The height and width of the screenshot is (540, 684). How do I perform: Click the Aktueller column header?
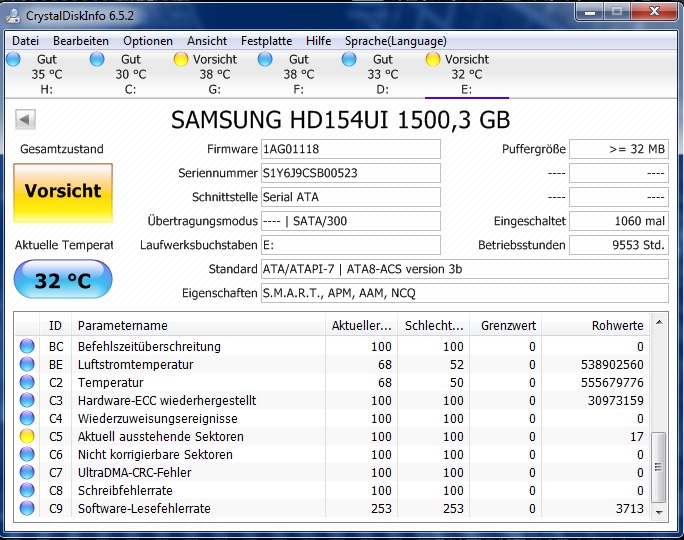pyautogui.click(x=361, y=325)
